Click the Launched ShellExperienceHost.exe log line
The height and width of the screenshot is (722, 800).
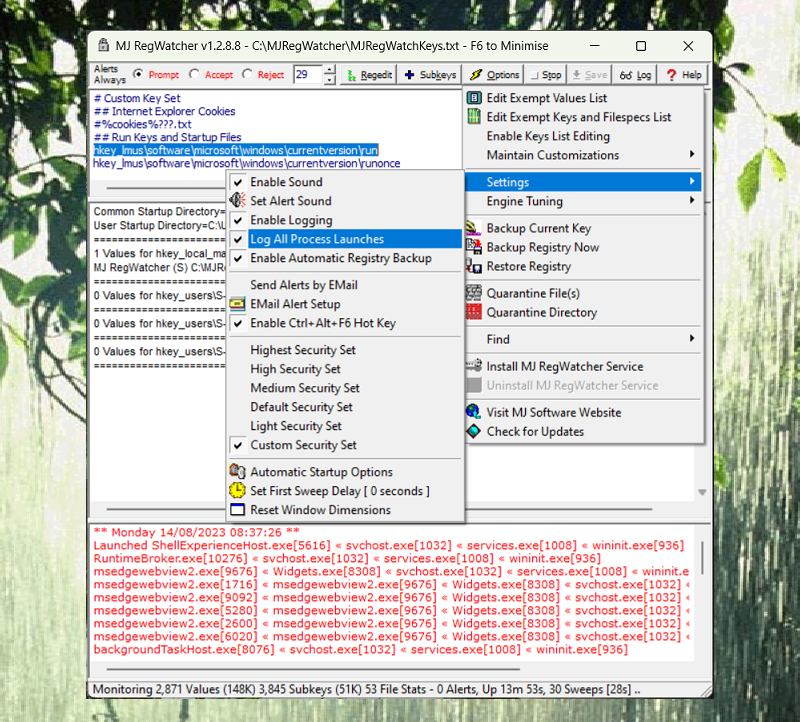pyautogui.click(x=389, y=545)
